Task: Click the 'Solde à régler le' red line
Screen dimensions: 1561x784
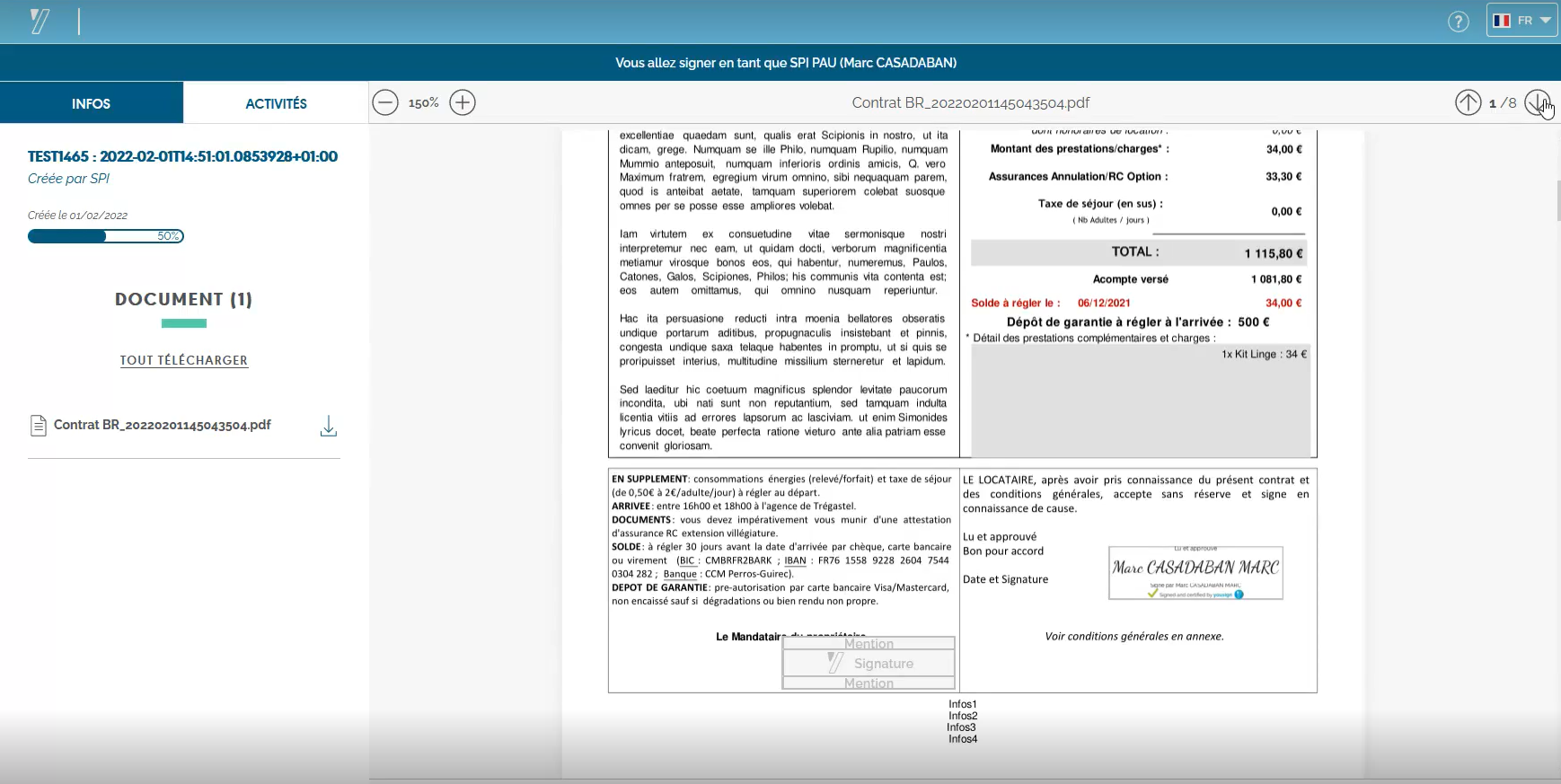Action: pyautogui.click(x=1136, y=303)
